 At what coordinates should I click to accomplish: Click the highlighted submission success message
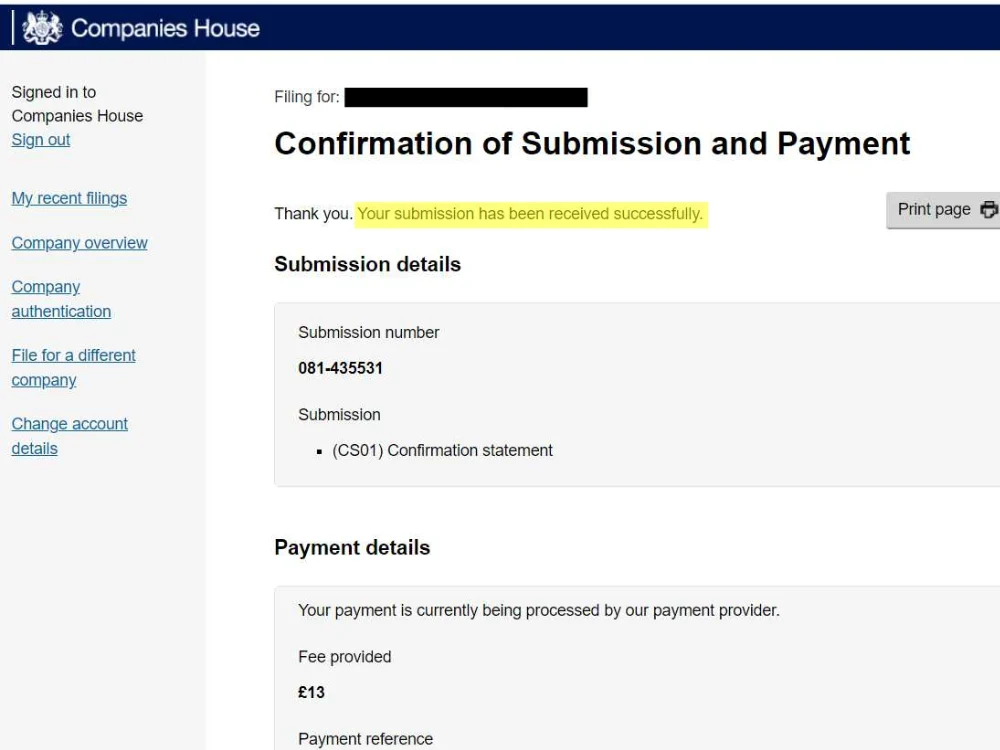pyautogui.click(x=533, y=213)
